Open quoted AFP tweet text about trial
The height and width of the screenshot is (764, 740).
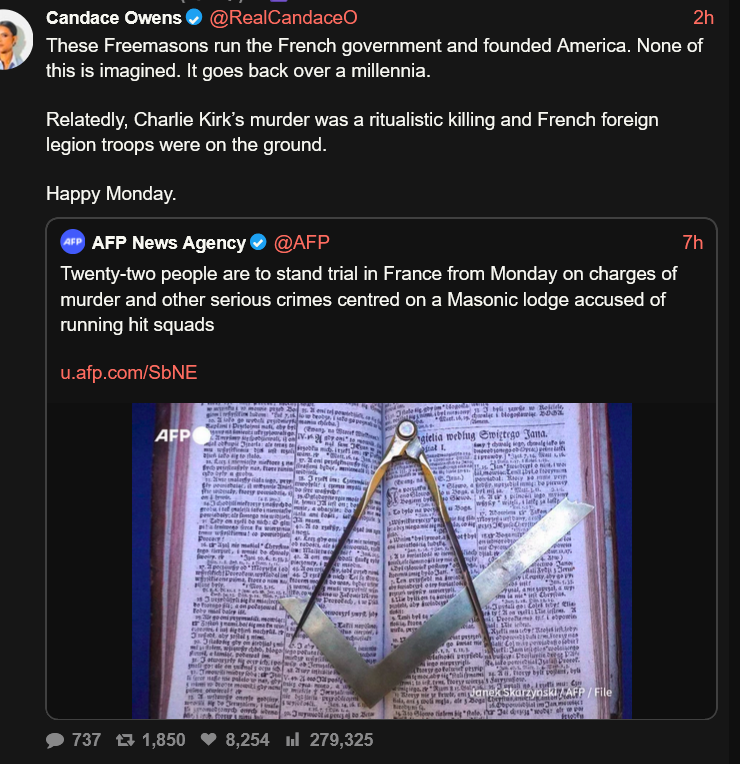(369, 299)
